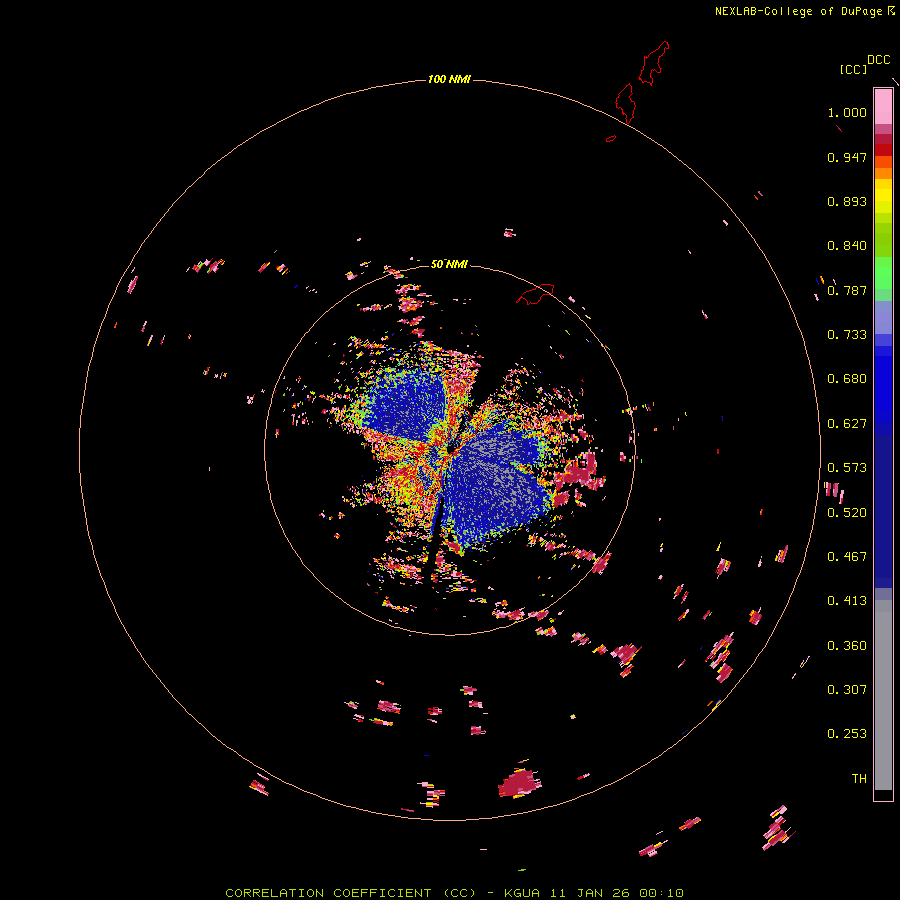The image size is (900, 900).
Task: Select the 0.680 color bar value
Action: pyautogui.click(x=847, y=379)
